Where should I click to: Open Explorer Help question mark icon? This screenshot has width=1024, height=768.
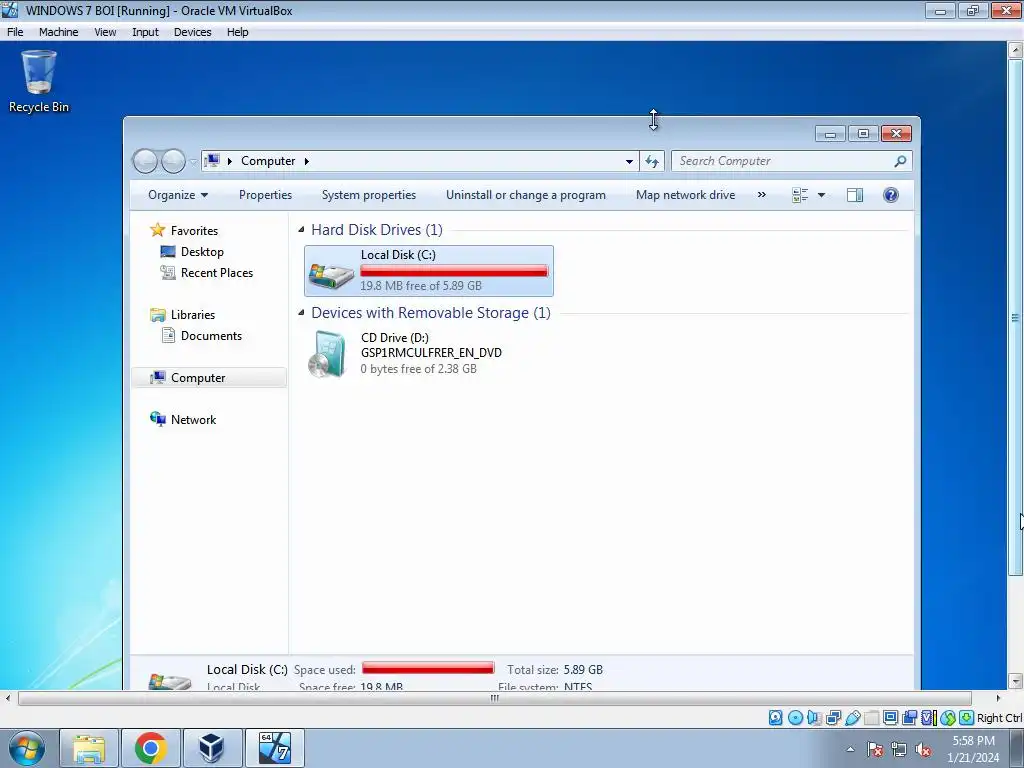click(890, 195)
